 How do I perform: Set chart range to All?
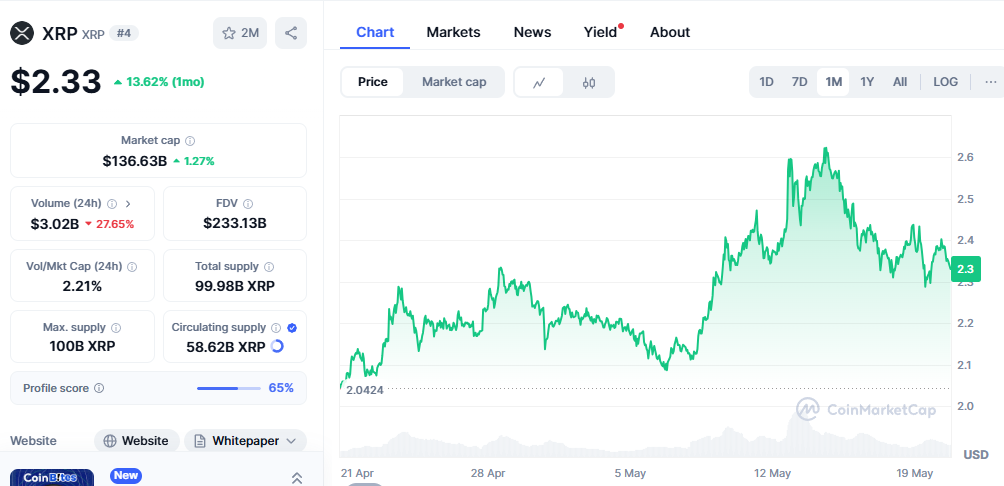pos(900,82)
